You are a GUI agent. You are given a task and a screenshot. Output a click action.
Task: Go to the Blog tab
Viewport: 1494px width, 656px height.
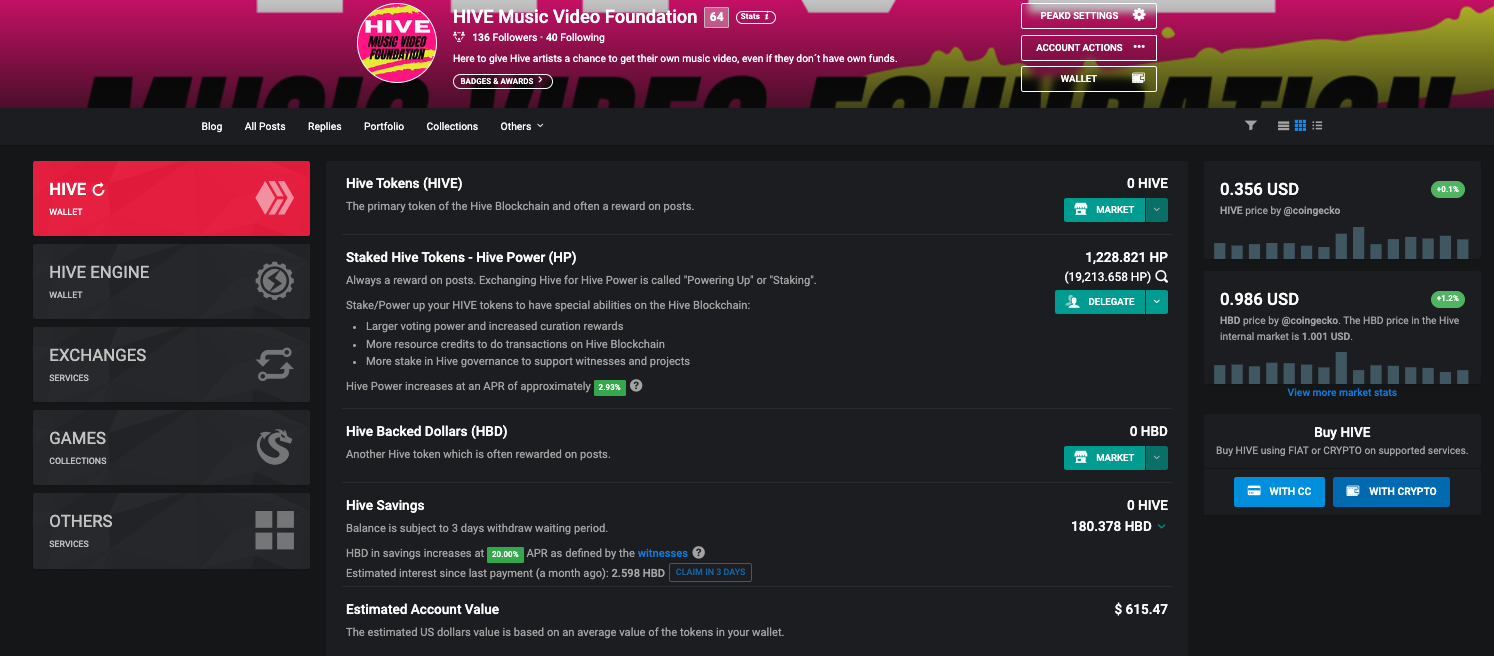212,127
